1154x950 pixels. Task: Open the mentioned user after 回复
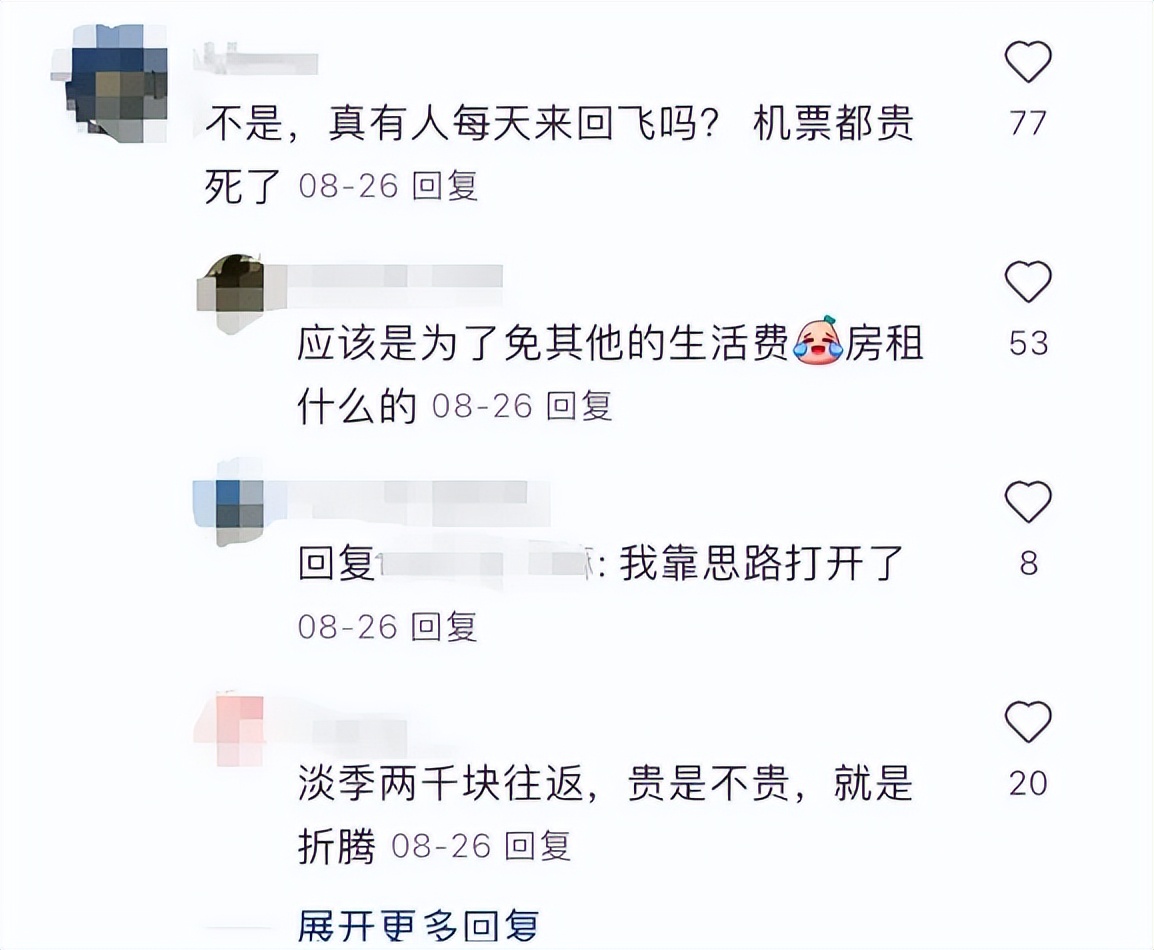(487, 565)
